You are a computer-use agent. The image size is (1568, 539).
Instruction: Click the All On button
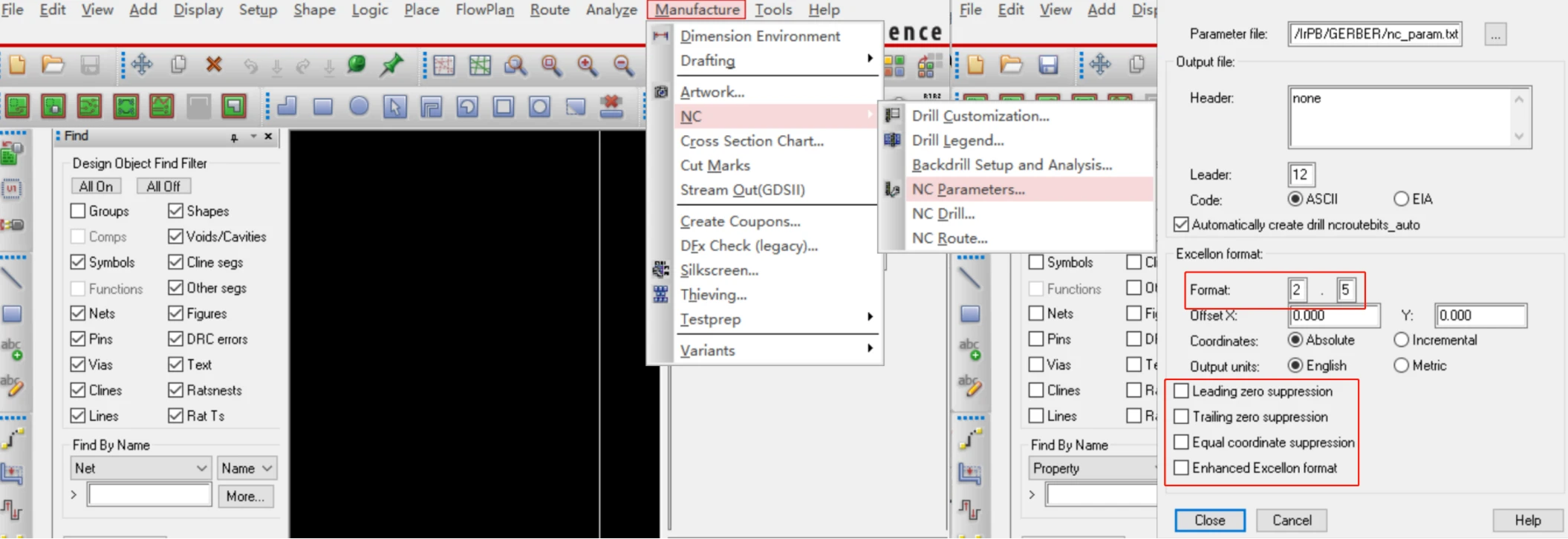[97, 186]
